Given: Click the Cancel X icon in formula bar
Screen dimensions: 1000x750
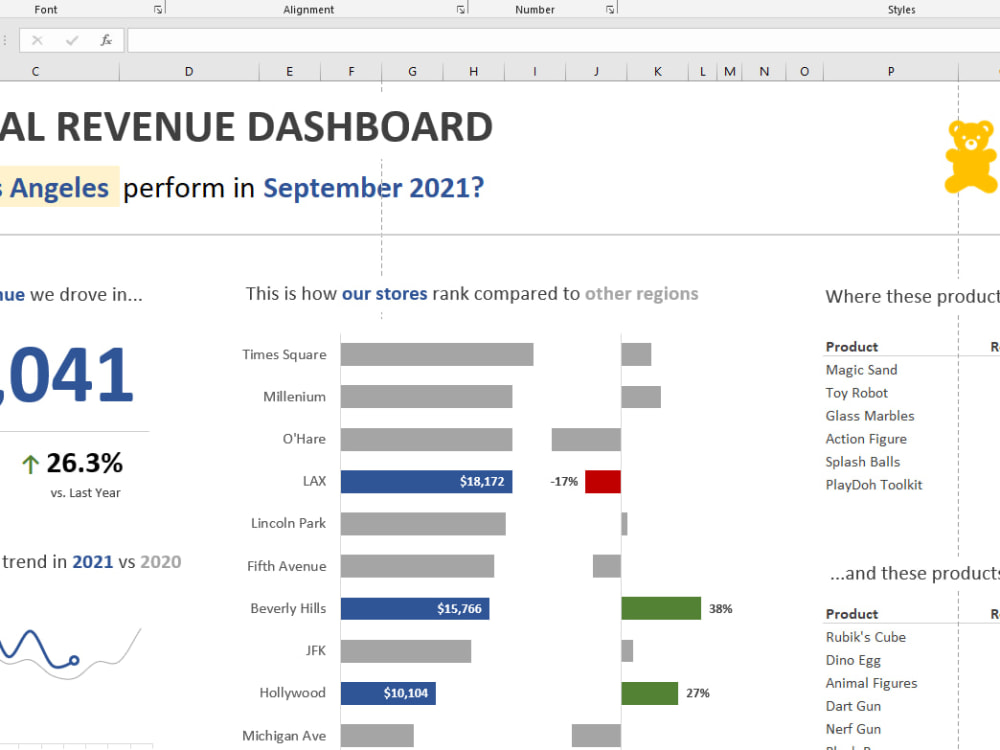Looking at the screenshot, I should [37, 40].
